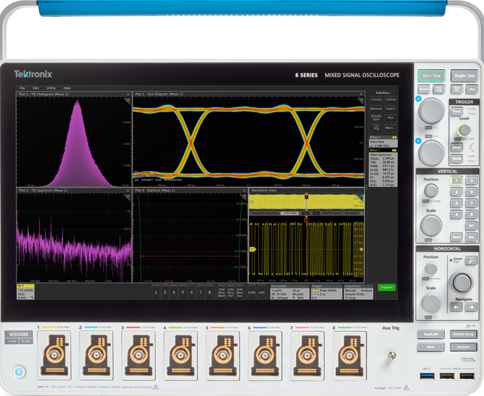Close the Plot 2 TIE Spectrum view
Viewport: 484px width, 396px height.
[x=128, y=190]
